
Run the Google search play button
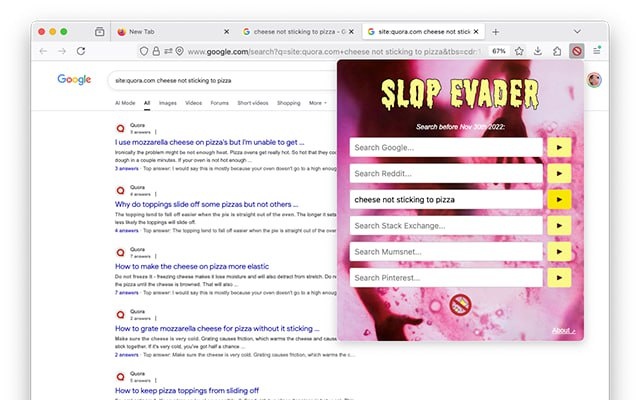pyautogui.click(x=559, y=147)
